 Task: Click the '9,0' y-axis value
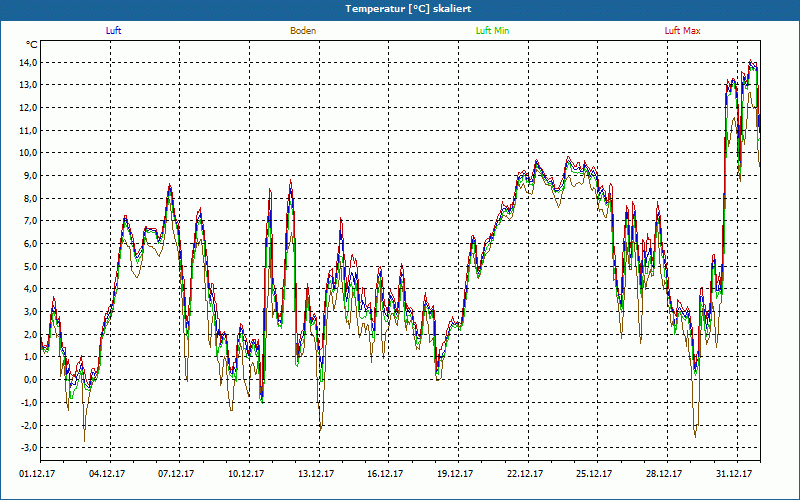pos(30,176)
